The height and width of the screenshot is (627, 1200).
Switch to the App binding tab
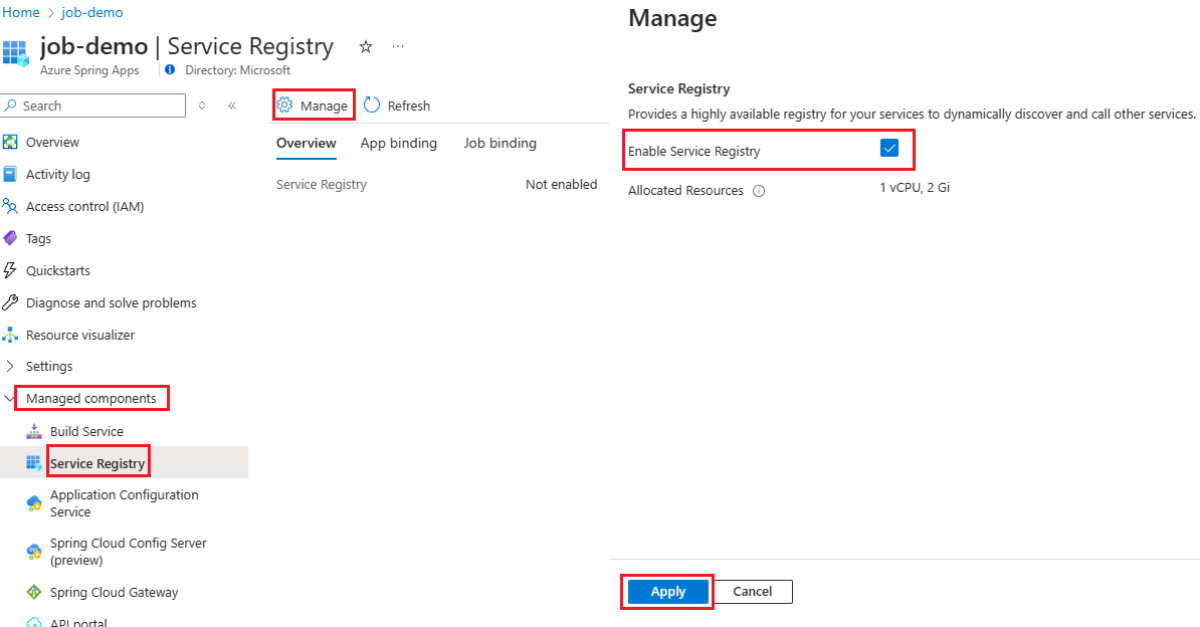pyautogui.click(x=399, y=143)
